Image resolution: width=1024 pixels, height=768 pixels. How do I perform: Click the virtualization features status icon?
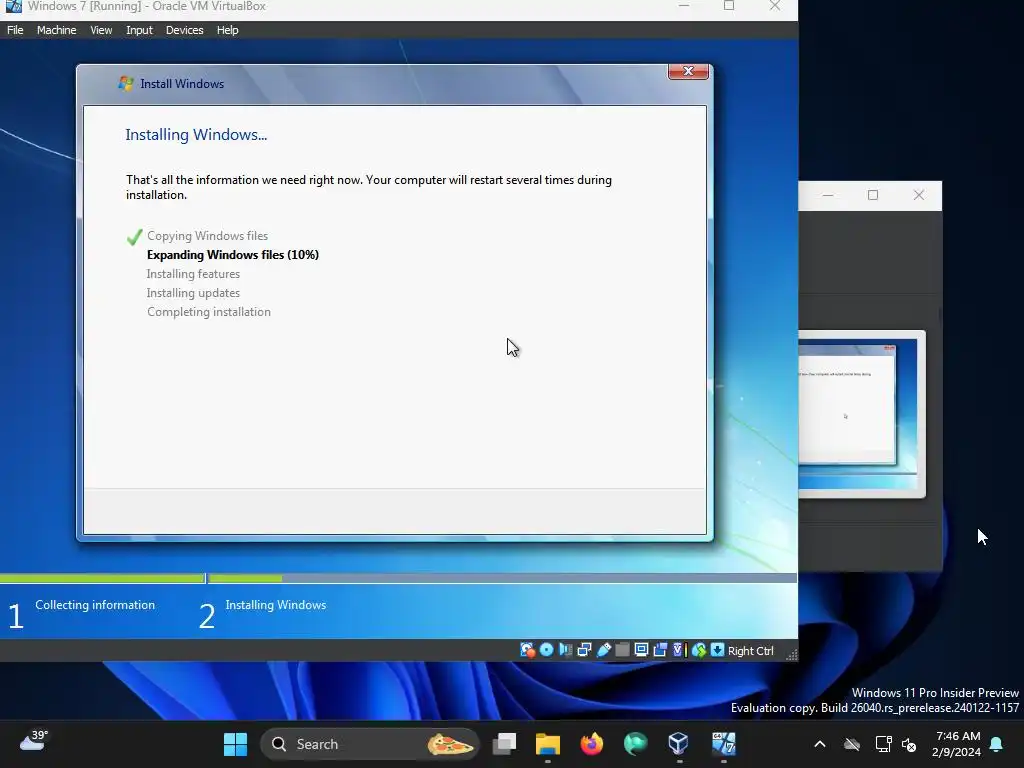679,650
